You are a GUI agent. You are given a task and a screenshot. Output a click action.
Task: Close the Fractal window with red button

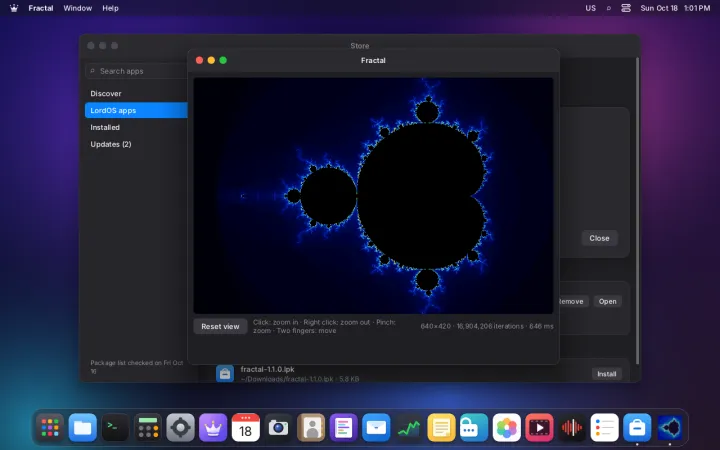[x=199, y=60]
